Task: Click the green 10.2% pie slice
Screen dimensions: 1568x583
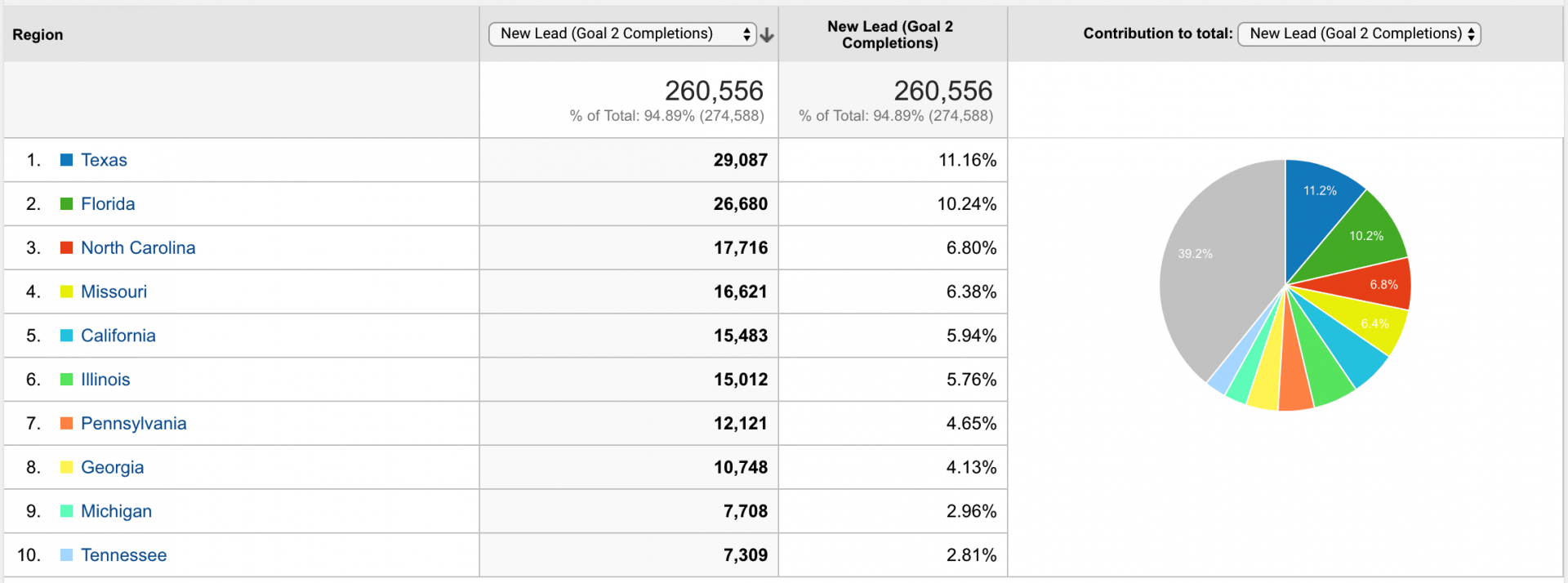Action: click(x=1362, y=239)
